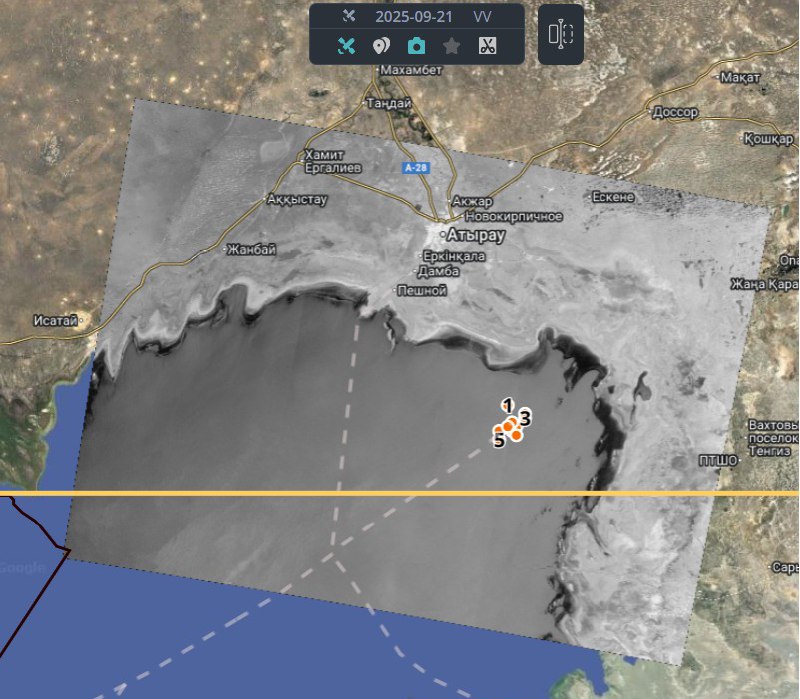The image size is (800, 699).
Task: Click the orange marker labeled 3
Action: pyautogui.click(x=517, y=434)
